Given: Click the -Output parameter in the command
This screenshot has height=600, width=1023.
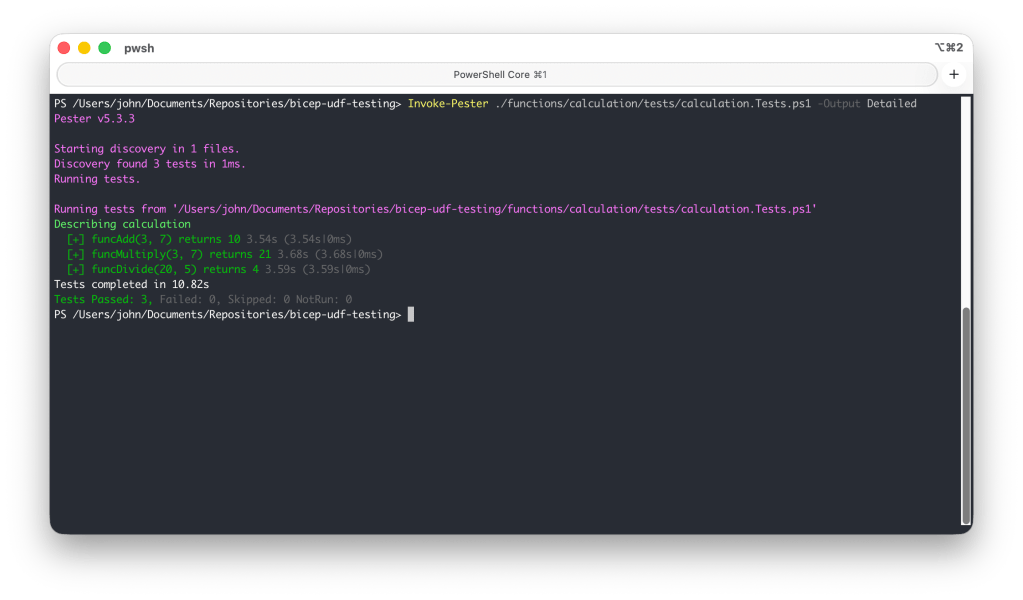Looking at the screenshot, I should coord(838,104).
